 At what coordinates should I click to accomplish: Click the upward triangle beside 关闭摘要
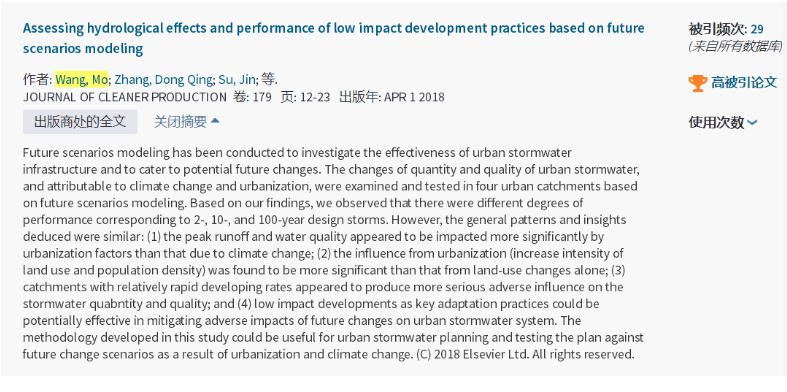215,121
